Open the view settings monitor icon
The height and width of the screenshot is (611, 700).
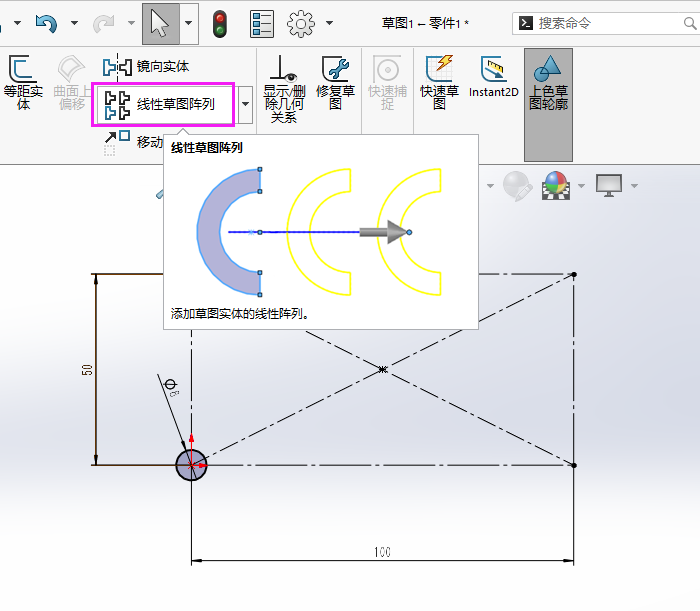608,185
